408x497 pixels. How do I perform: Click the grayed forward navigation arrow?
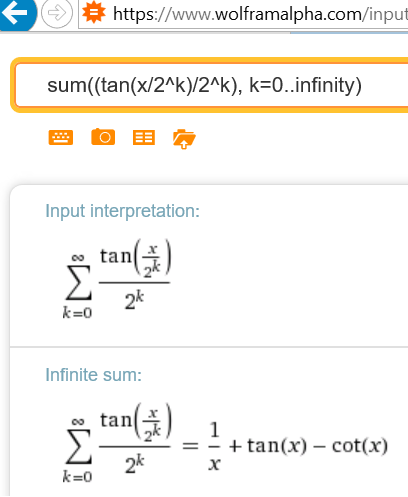click(57, 13)
